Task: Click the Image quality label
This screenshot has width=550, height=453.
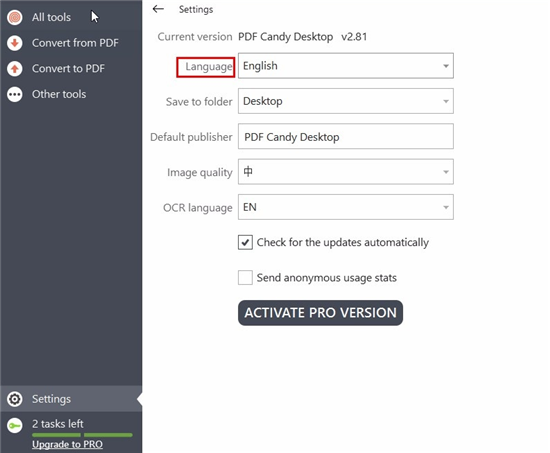Action: 200,172
